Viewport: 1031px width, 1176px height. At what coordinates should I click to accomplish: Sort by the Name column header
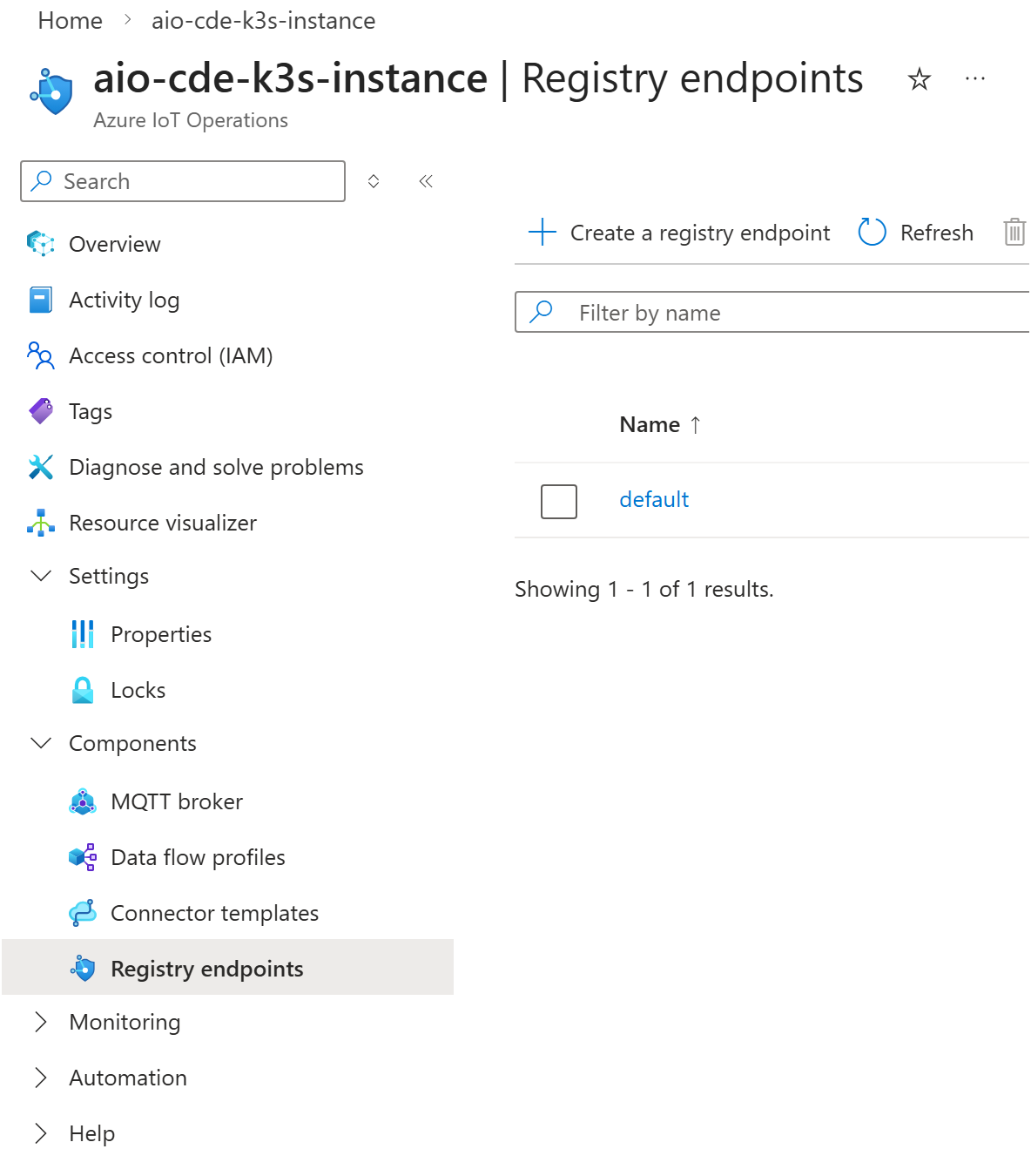(660, 424)
